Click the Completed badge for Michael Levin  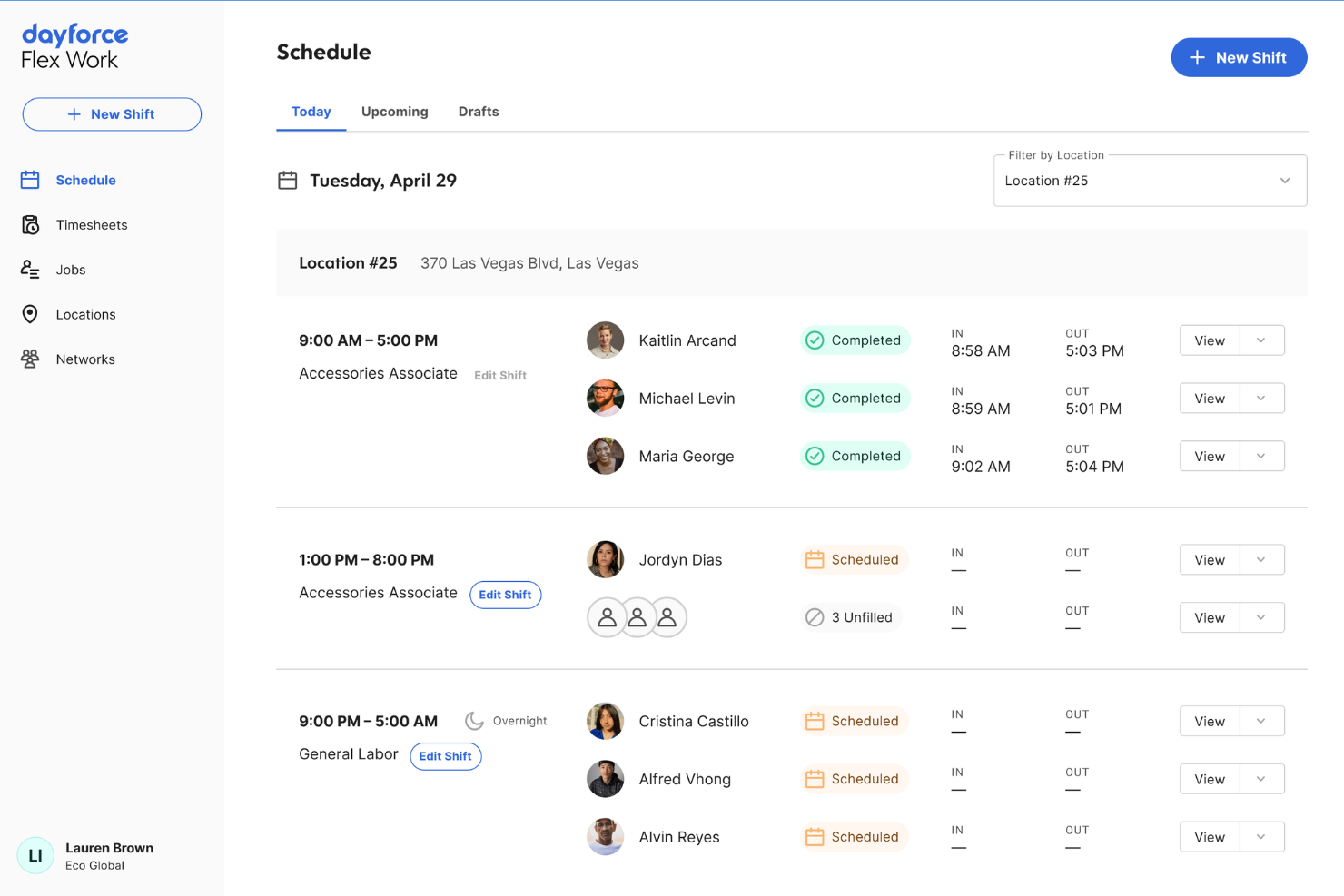(855, 399)
